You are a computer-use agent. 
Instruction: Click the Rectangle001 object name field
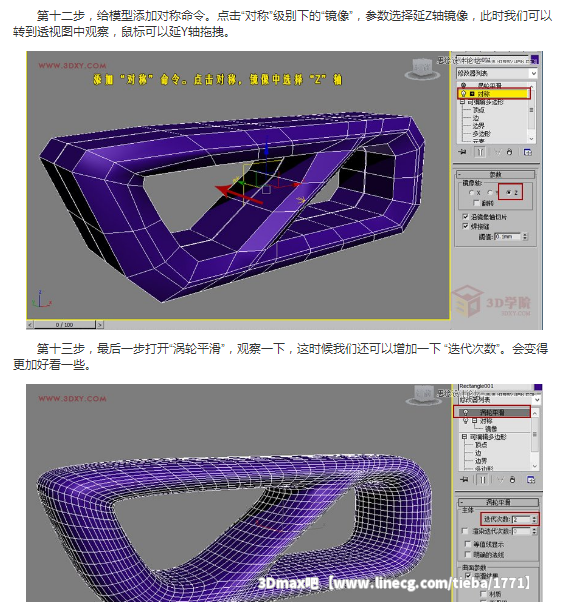coord(496,386)
